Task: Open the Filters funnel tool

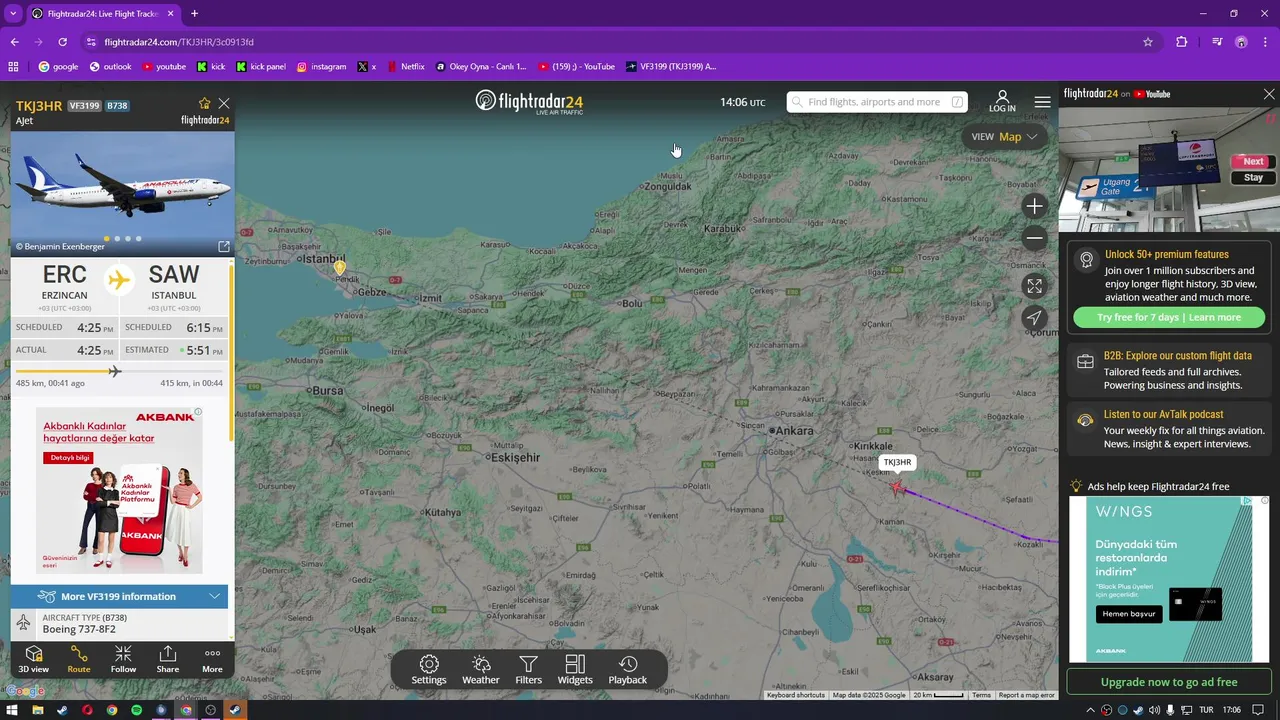Action: pyautogui.click(x=529, y=670)
